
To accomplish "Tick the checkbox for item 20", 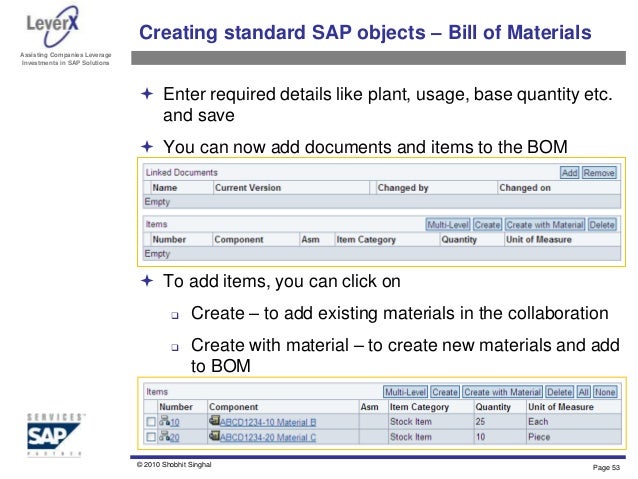I will 151,437.
